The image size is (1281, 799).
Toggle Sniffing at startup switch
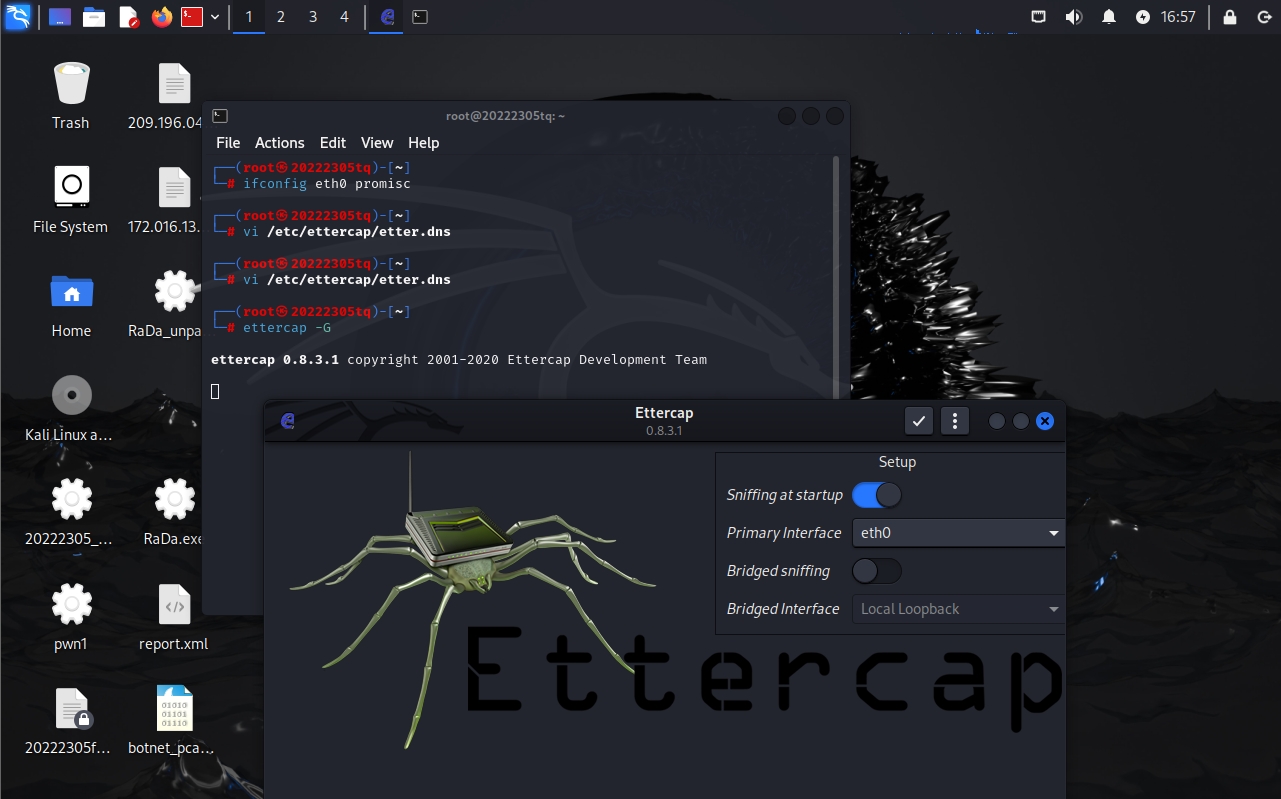click(876, 495)
